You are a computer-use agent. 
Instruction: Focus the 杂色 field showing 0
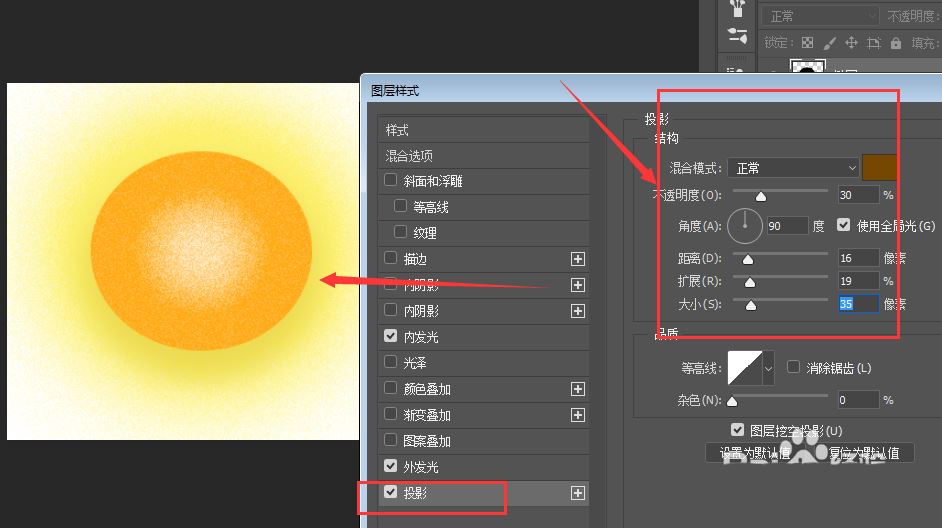(x=858, y=399)
